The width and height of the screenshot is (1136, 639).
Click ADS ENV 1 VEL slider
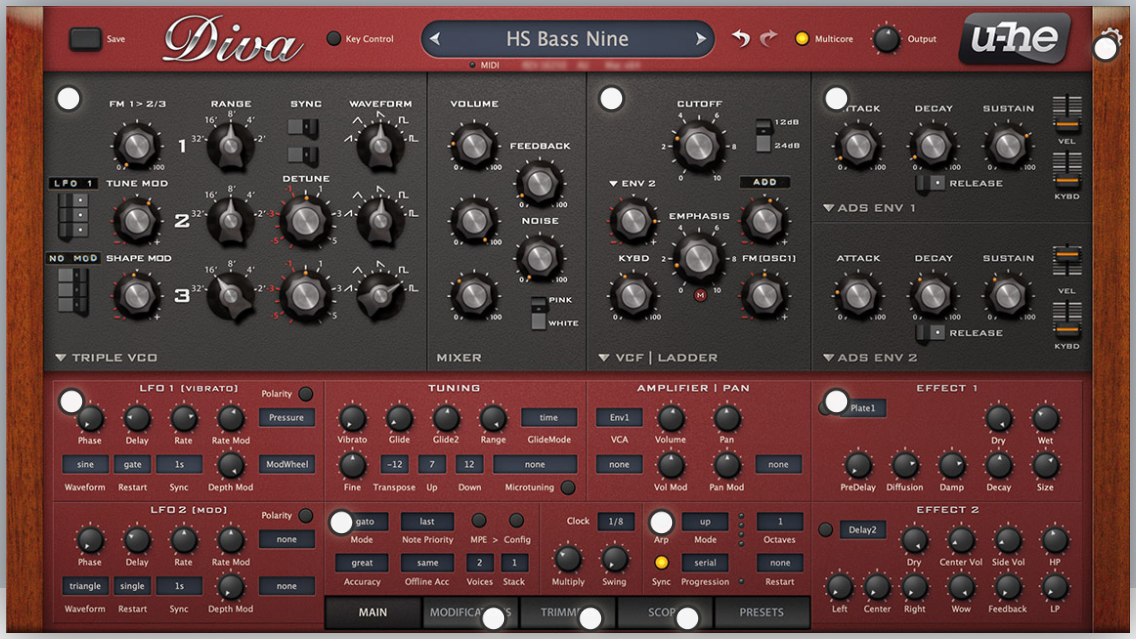coord(1066,114)
